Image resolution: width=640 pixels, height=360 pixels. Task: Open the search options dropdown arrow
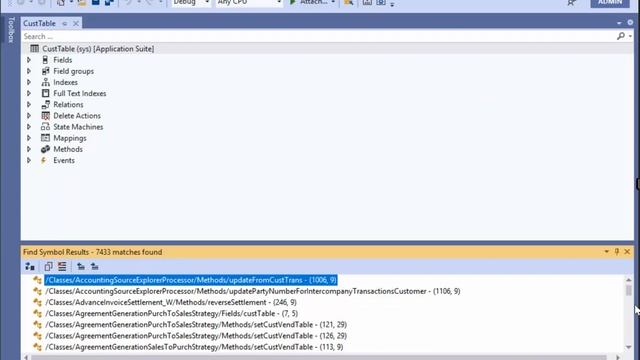click(x=630, y=37)
